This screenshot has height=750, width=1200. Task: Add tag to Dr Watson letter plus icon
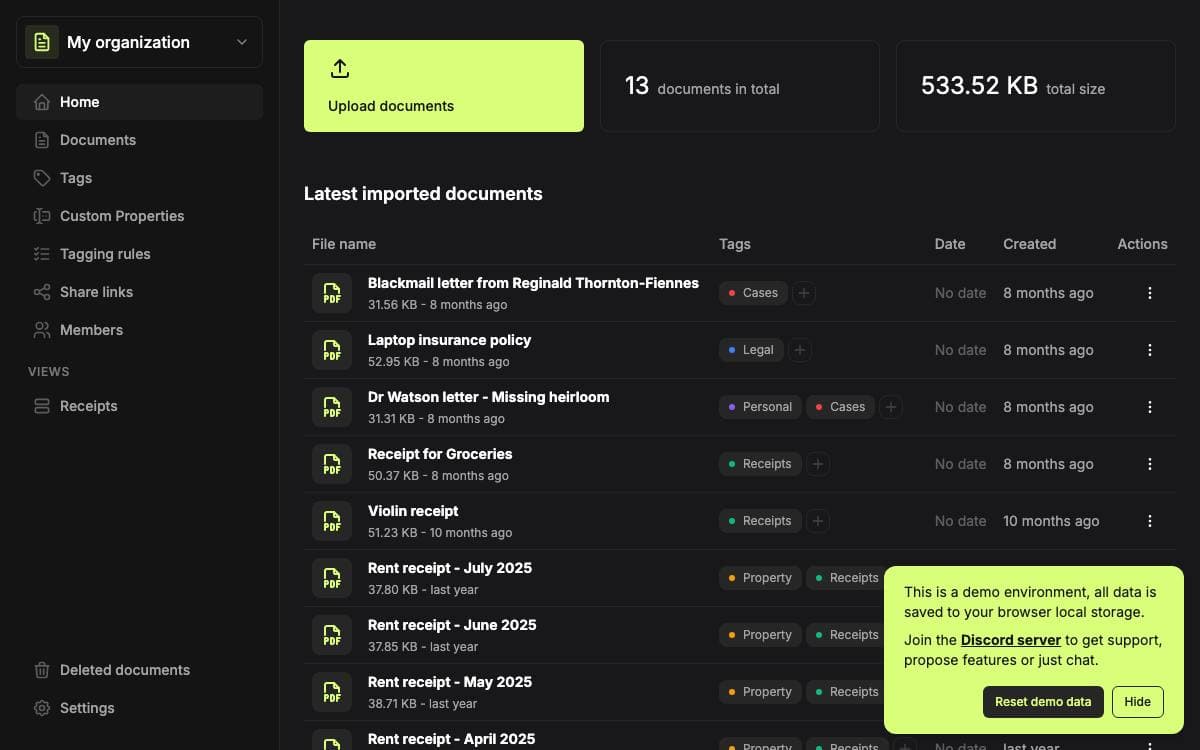click(x=891, y=407)
